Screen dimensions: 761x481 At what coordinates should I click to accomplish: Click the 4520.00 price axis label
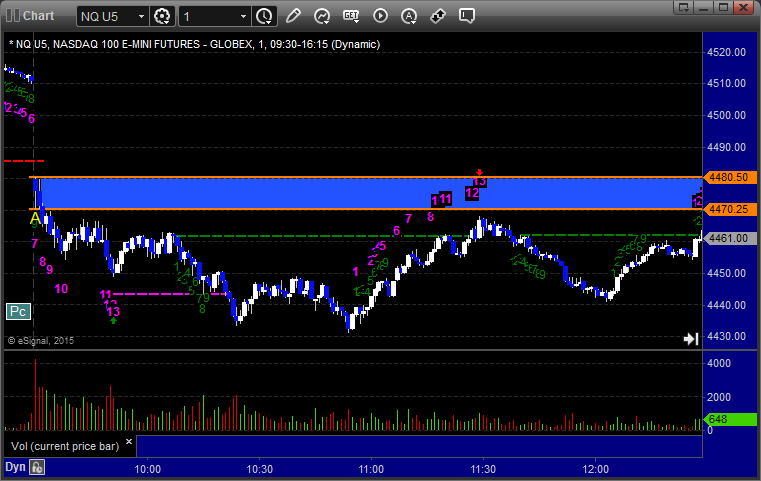pos(727,52)
